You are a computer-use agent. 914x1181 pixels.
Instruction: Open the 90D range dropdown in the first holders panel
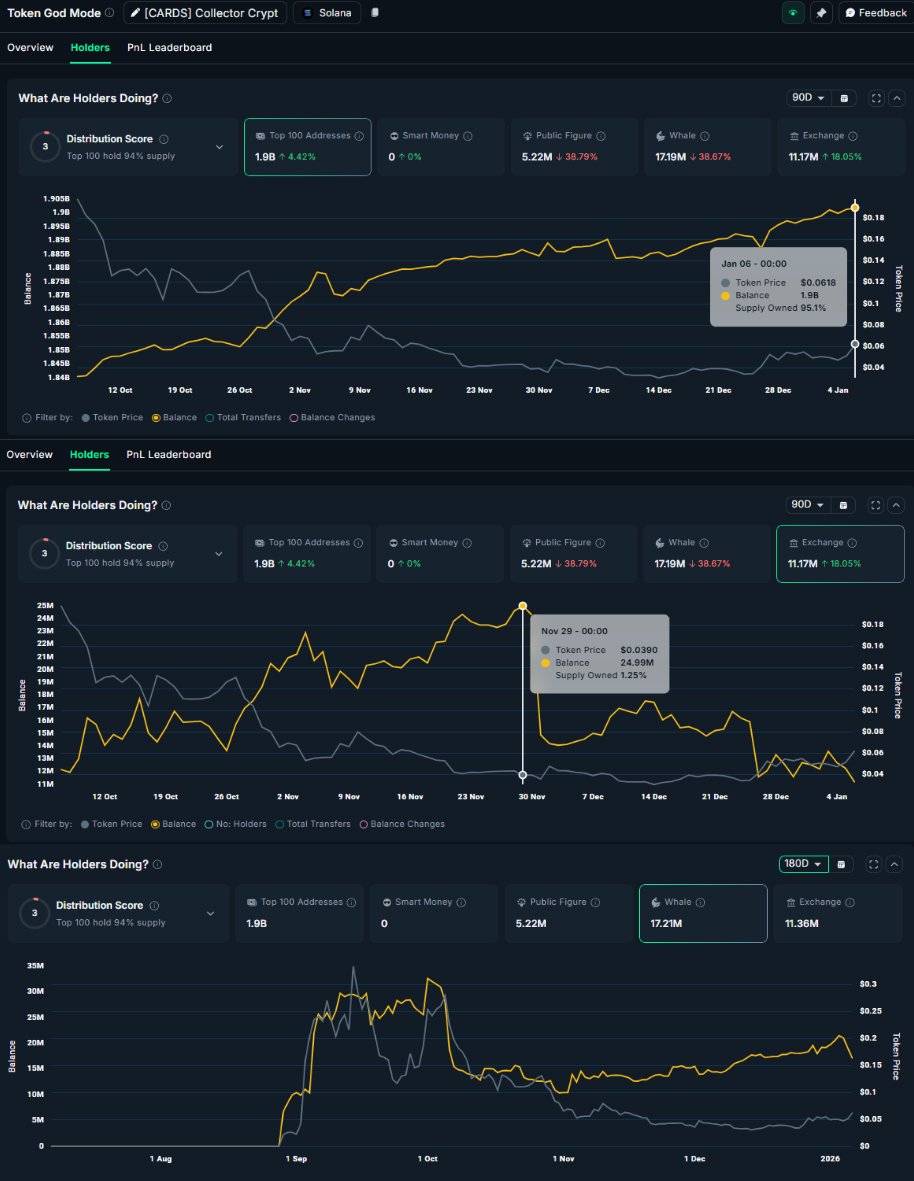point(808,98)
